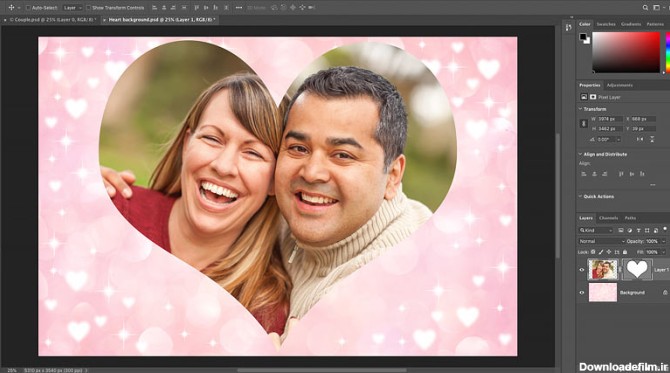Click the flip horizontal icon in Transform

click(x=640, y=139)
